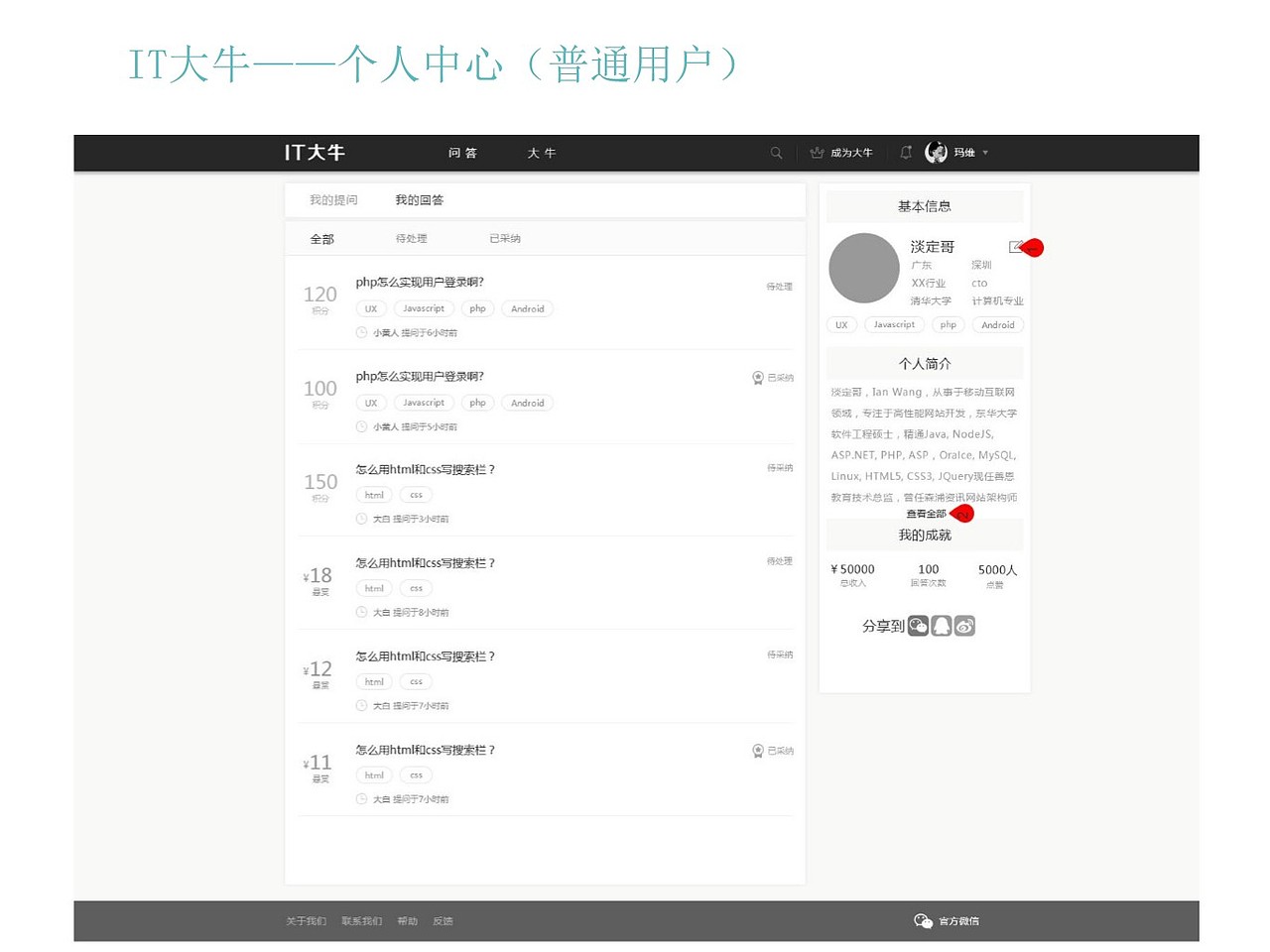Click the Javascript tag in the 120-point question
The width and height of the screenshot is (1270, 952).
pyautogui.click(x=424, y=309)
